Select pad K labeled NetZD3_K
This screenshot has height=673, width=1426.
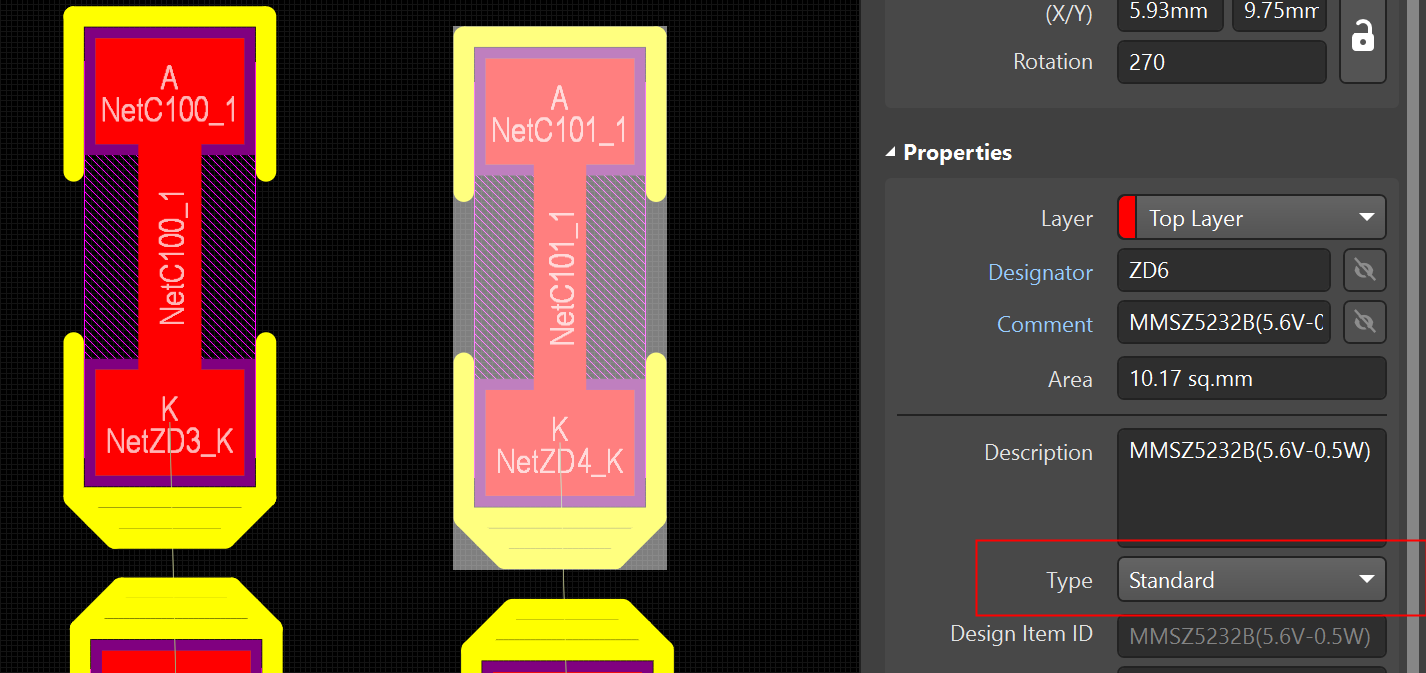click(169, 423)
